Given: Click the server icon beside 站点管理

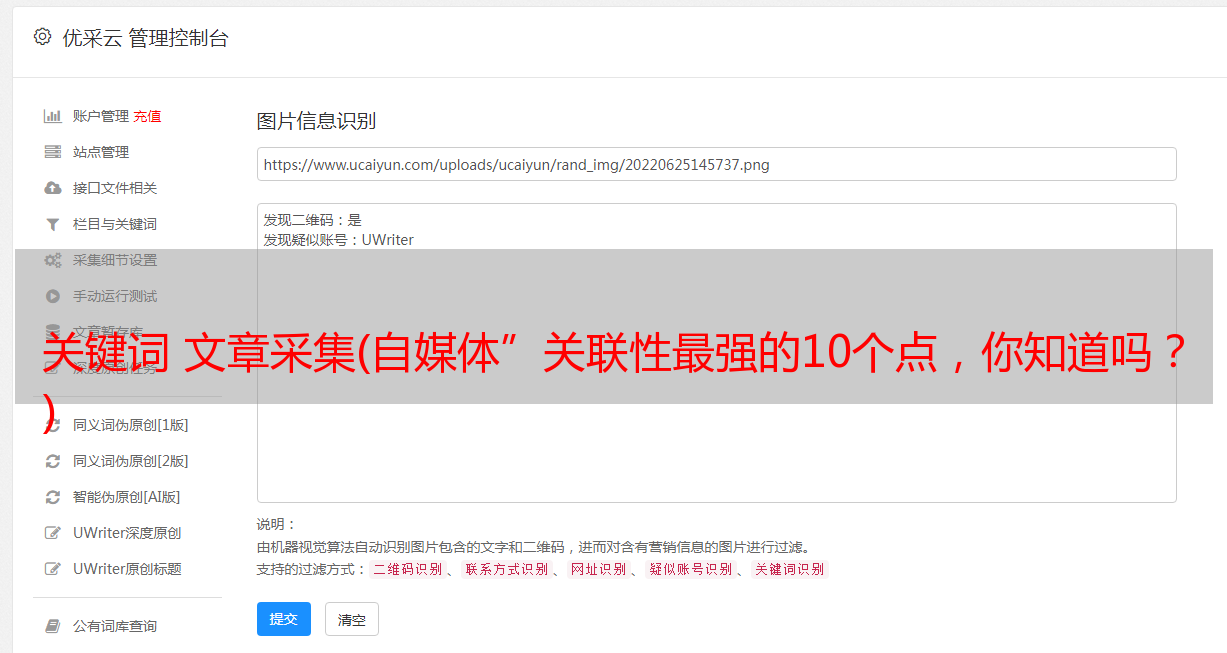Looking at the screenshot, I should (53, 152).
